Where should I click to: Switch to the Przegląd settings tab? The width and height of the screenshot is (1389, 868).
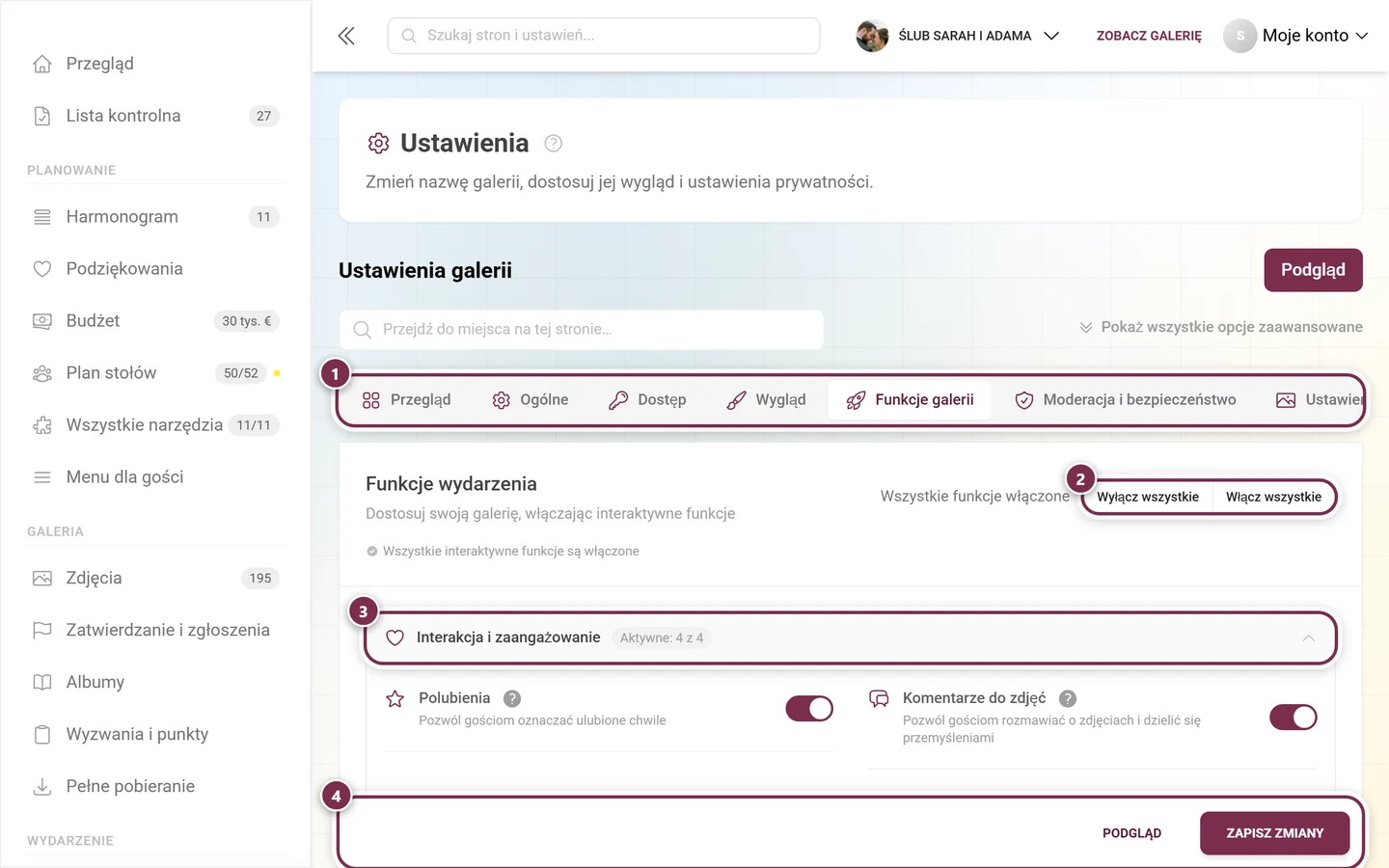click(x=406, y=400)
